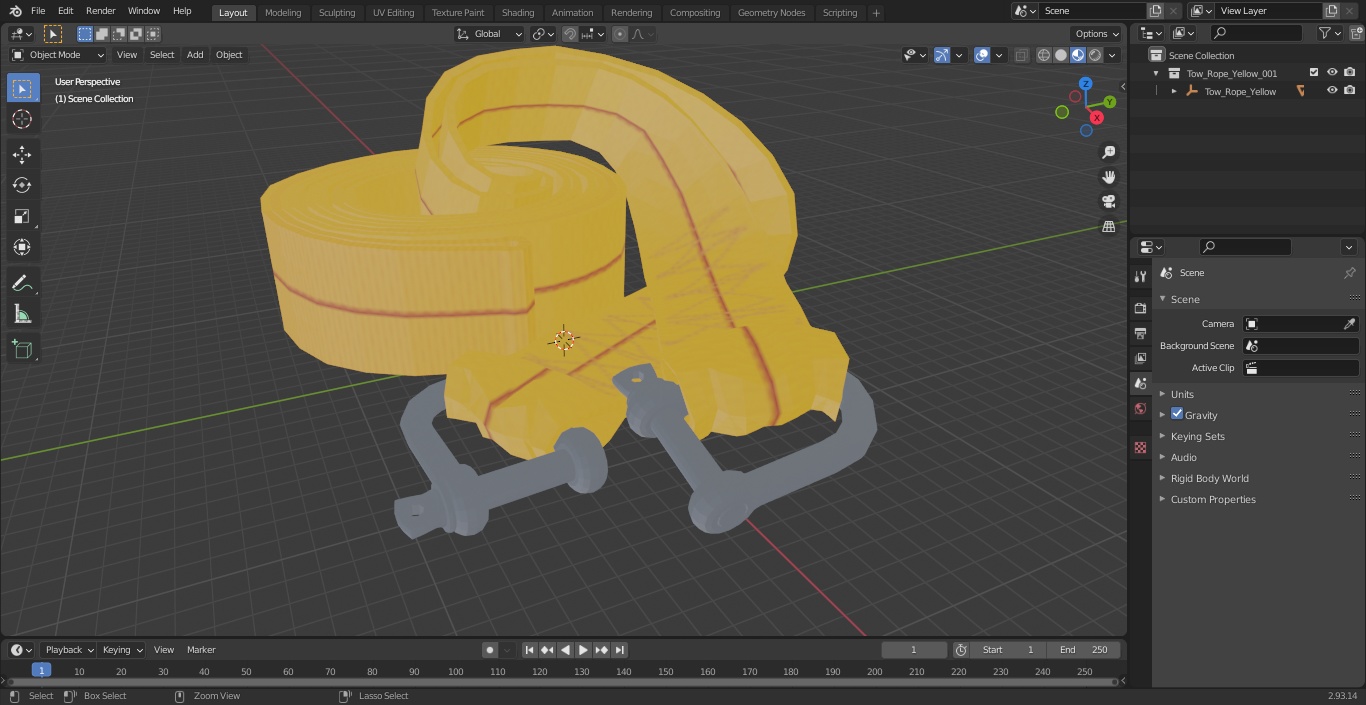The height and width of the screenshot is (705, 1366).
Task: Open the Tool properties tab
Action: 1140,277
